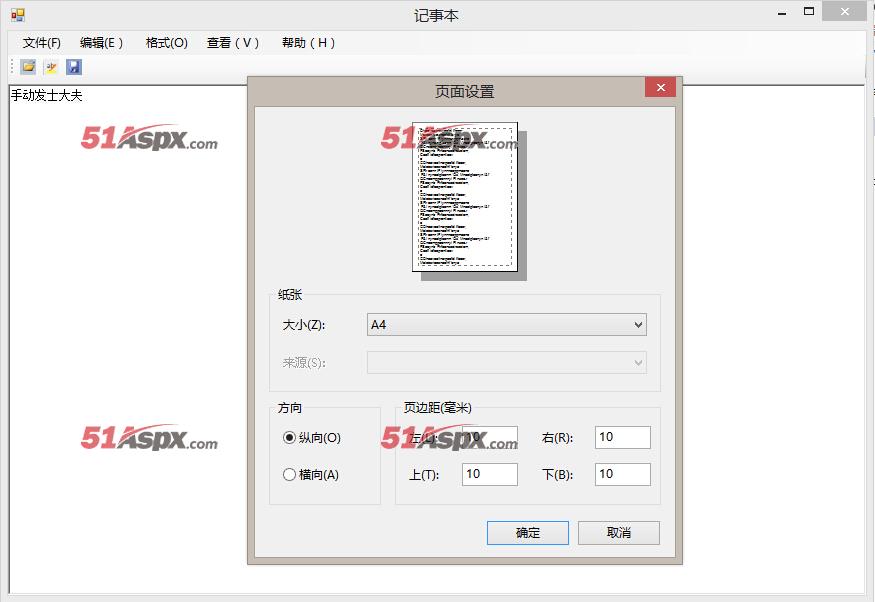Click the toolbar drag grip handle
The image size is (875, 602).
coord(12,67)
